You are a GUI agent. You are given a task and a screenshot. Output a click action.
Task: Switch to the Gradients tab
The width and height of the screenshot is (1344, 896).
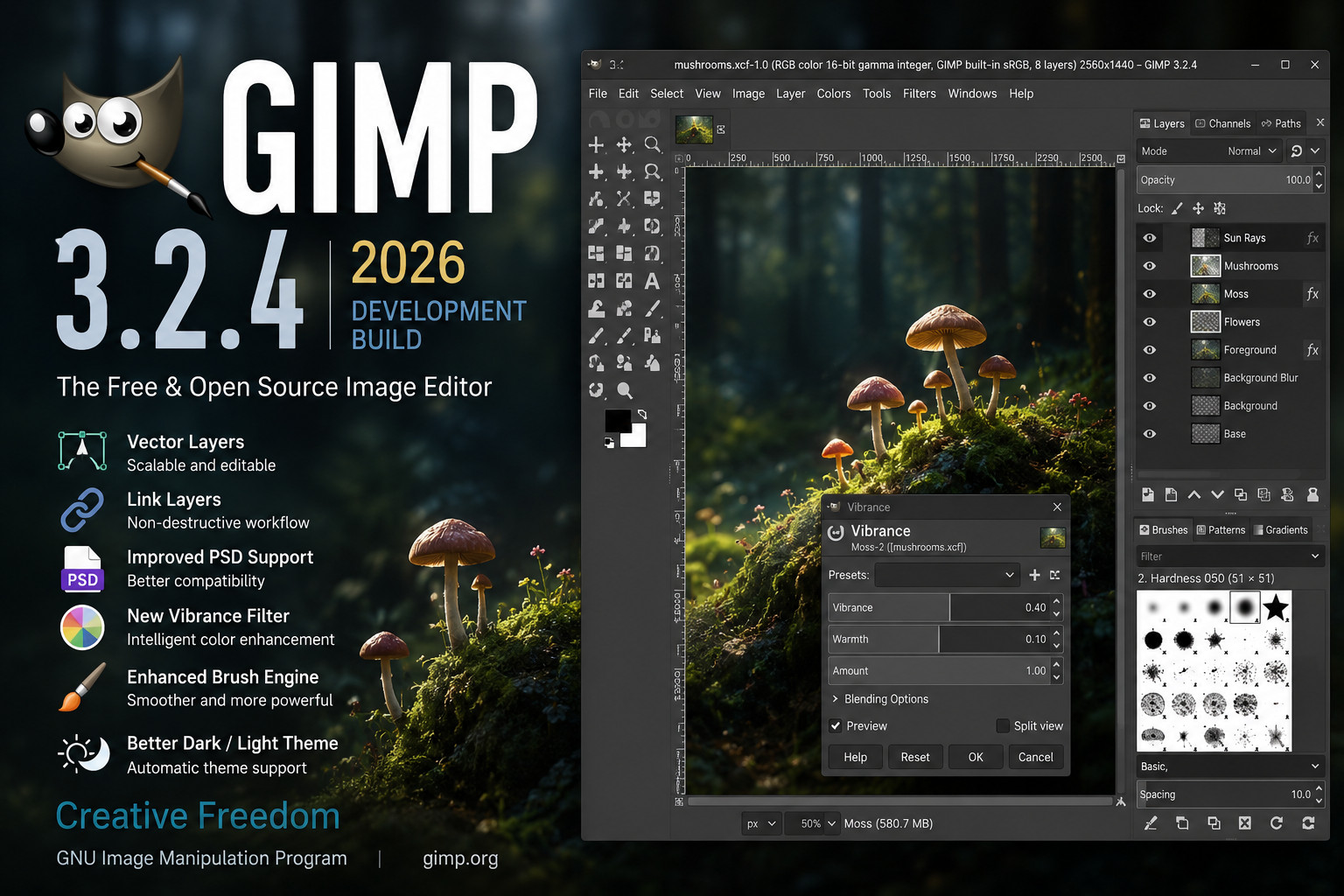[1280, 529]
